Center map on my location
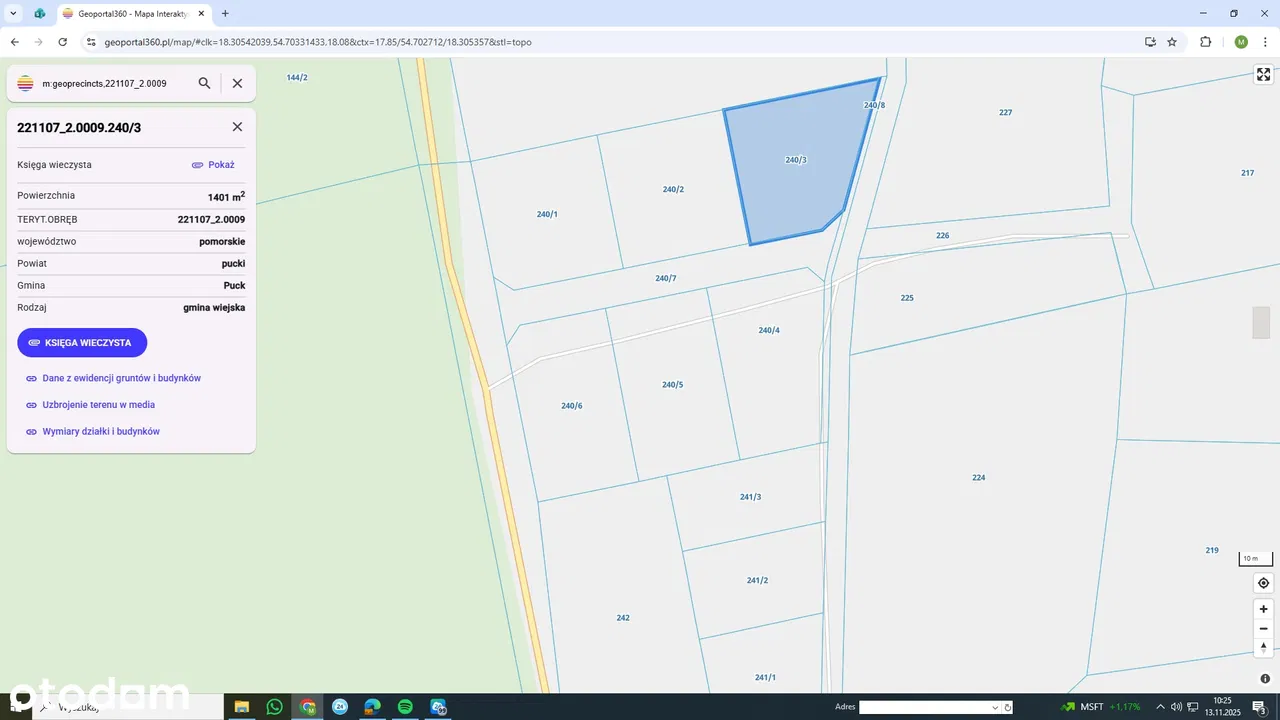 1263,583
